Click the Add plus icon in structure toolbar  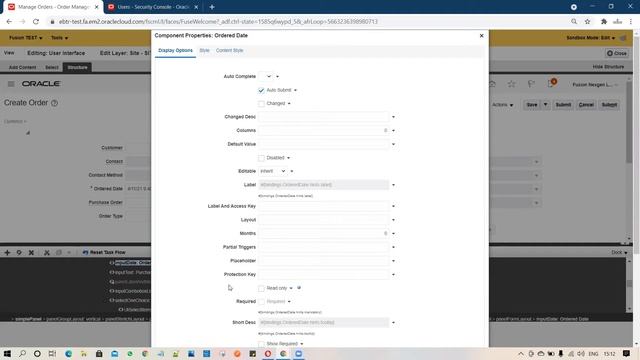click(7, 253)
